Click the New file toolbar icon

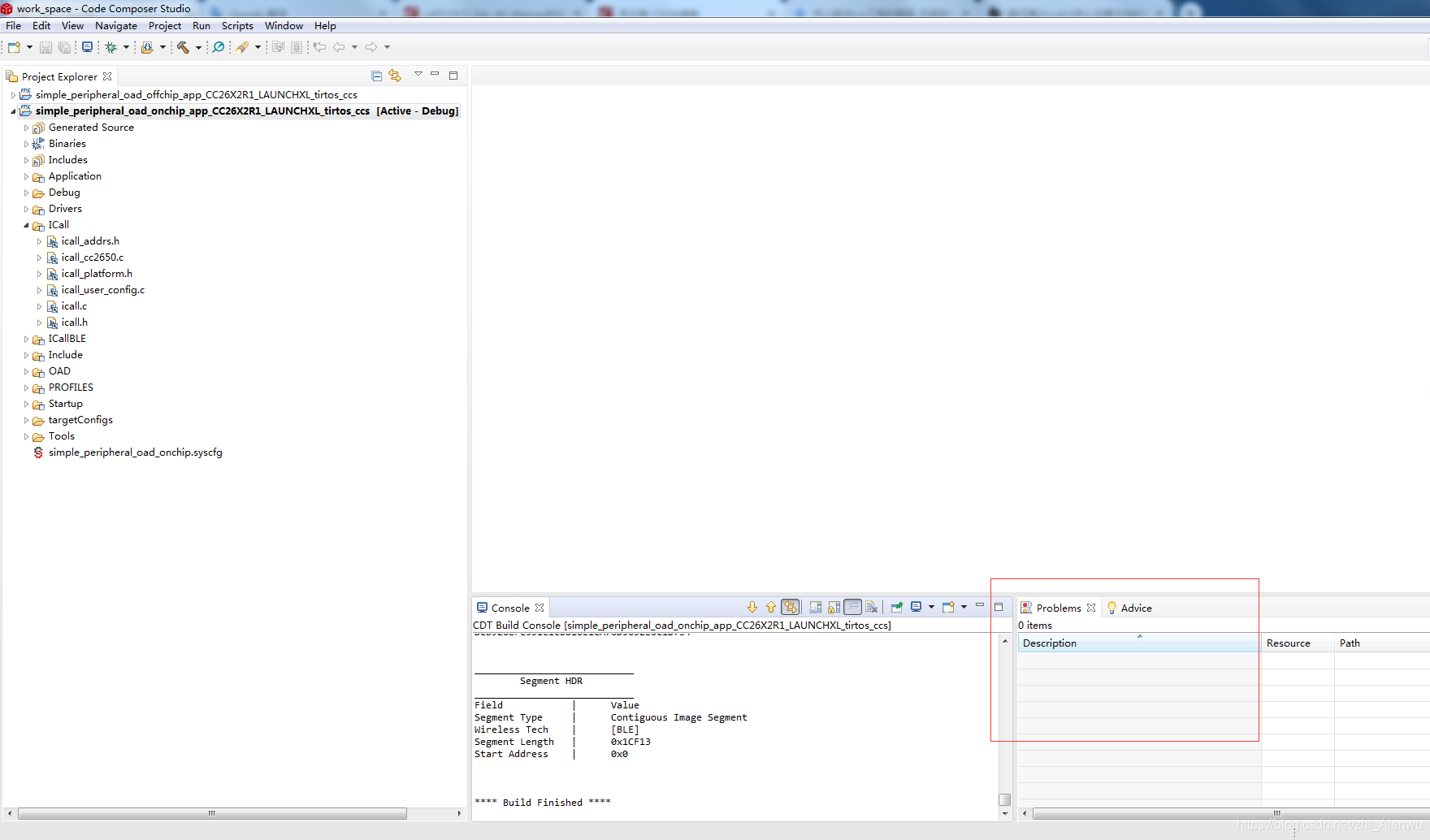point(14,47)
